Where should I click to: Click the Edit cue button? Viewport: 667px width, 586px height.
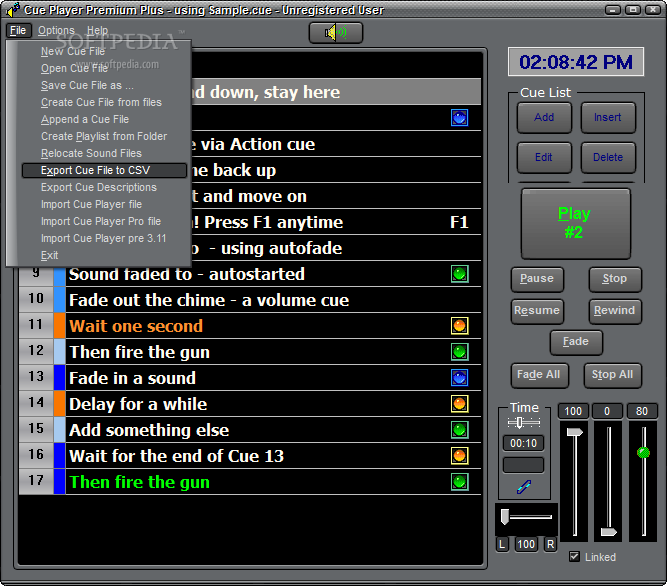coord(544,157)
